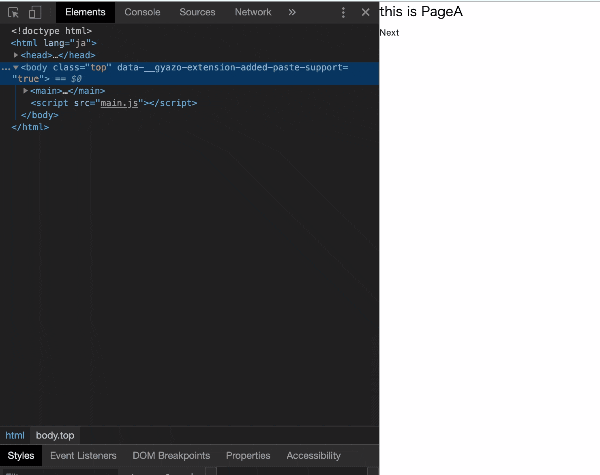Viewport: 600px width, 475px height.
Task: Expand the head element node
Action: [x=16, y=55]
